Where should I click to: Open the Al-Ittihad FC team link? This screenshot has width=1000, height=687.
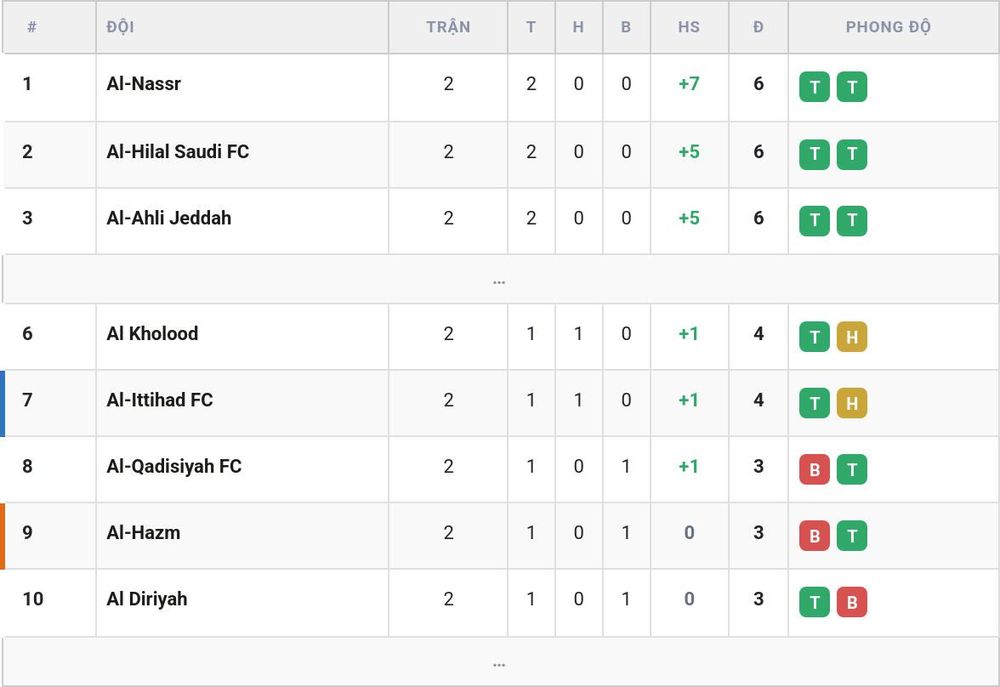159,400
